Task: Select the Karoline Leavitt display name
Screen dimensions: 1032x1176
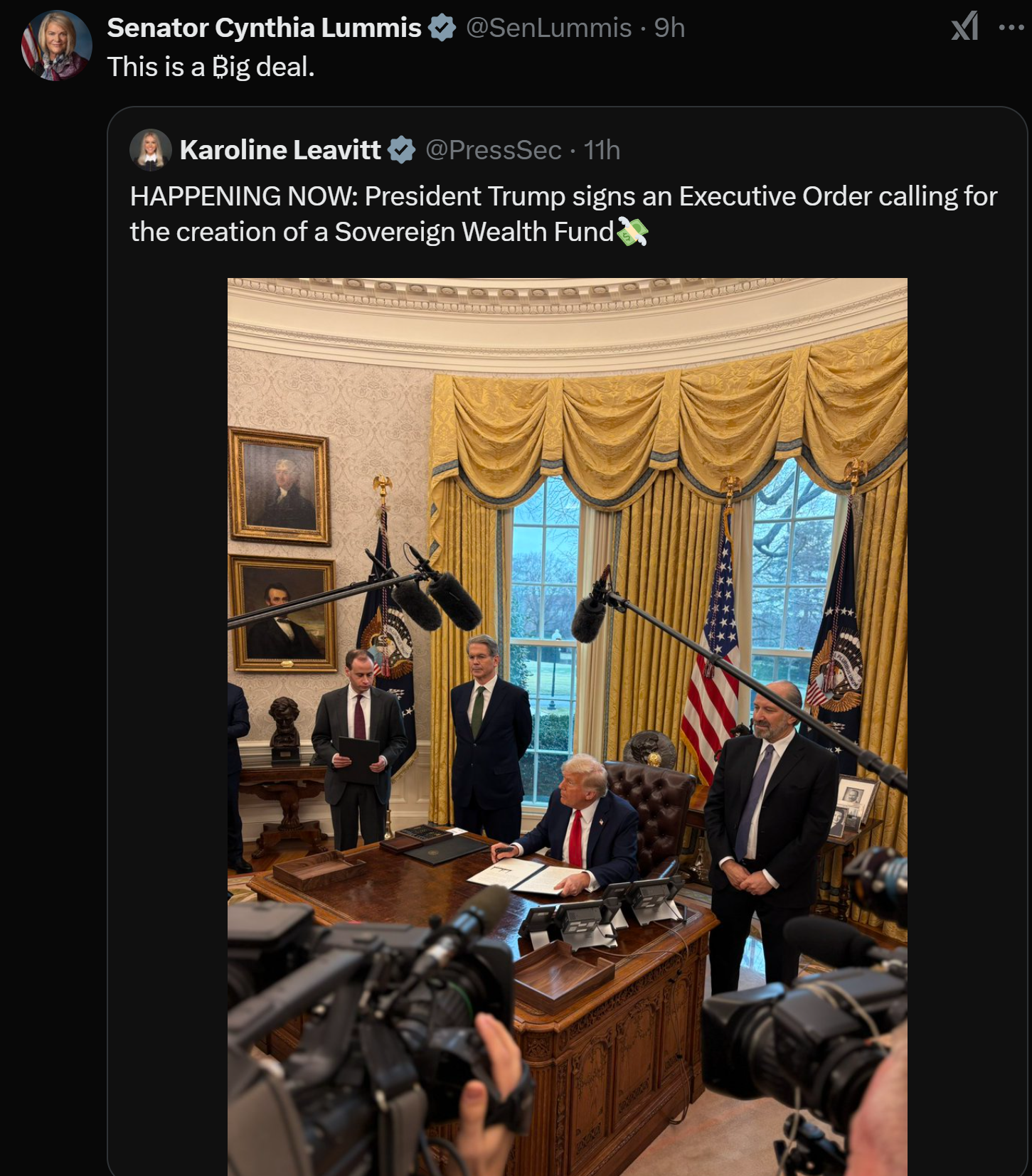Action: [280, 150]
